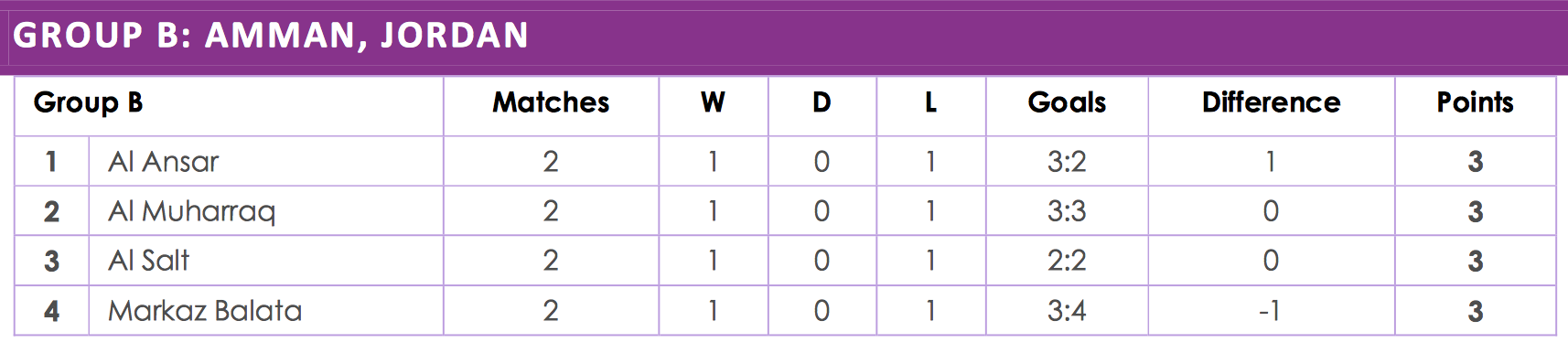This screenshot has width=1568, height=353.
Task: Select the 3:2 goals cell for Al Ansar
Action: pos(1067,162)
